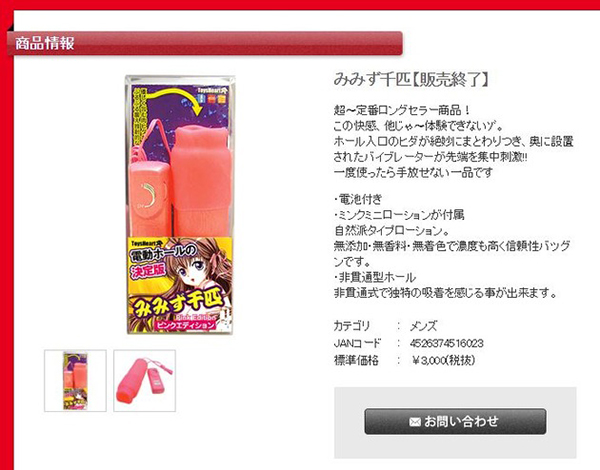Click the カテゴリ label
600x470 pixels.
click(x=352, y=326)
